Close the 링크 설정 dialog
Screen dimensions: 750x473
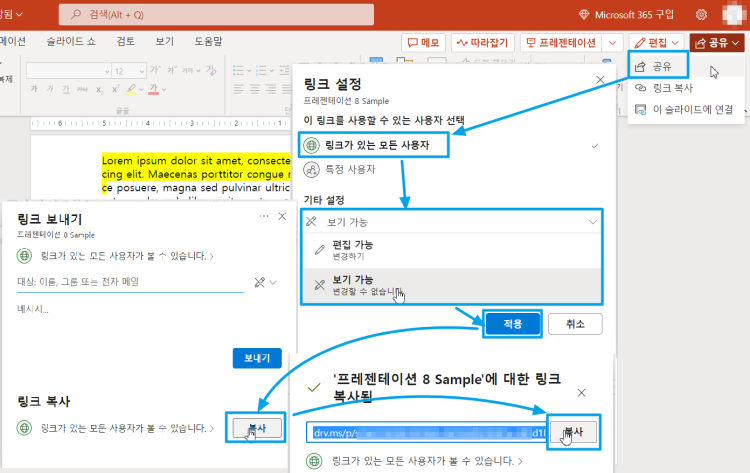point(600,80)
